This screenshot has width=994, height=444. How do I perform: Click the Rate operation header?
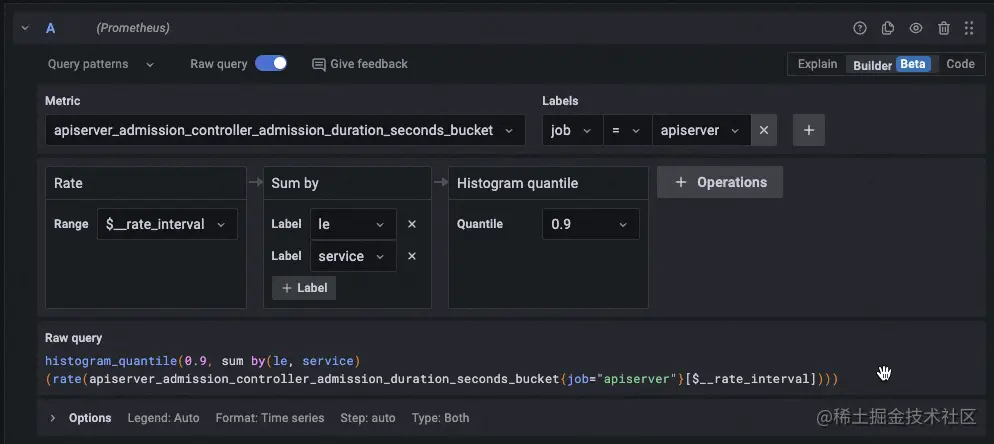point(146,183)
